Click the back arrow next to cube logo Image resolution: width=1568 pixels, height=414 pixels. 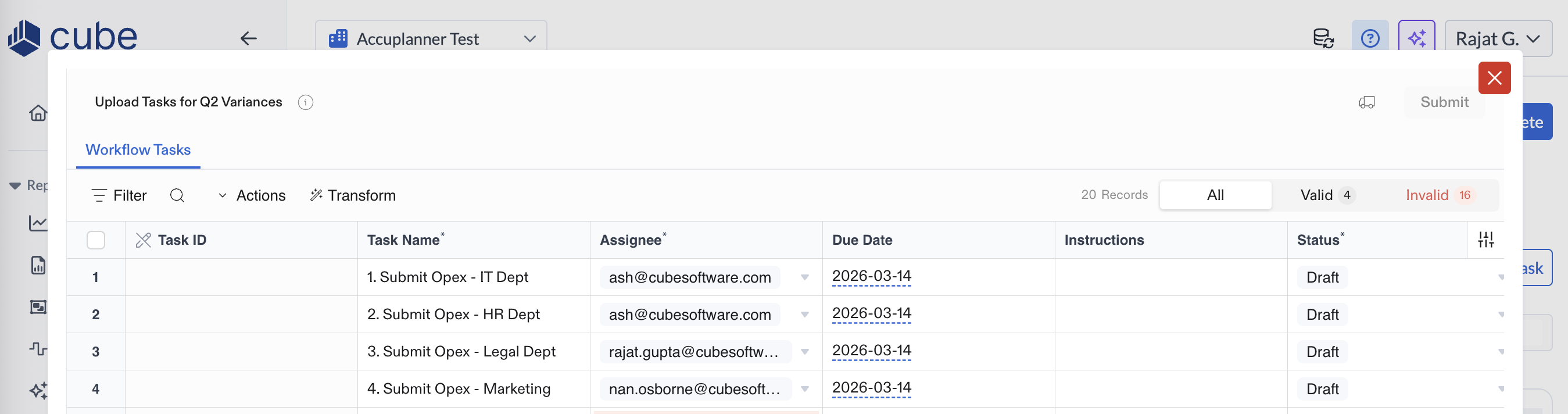click(x=248, y=39)
